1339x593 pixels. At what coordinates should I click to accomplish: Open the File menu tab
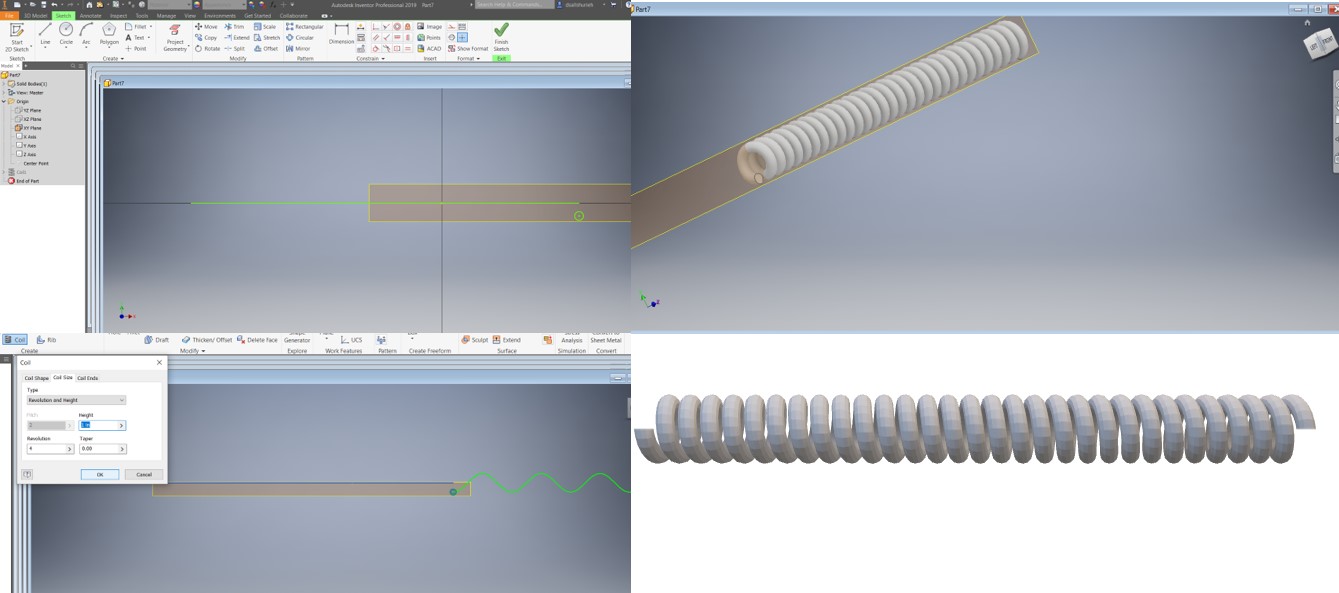click(9, 16)
